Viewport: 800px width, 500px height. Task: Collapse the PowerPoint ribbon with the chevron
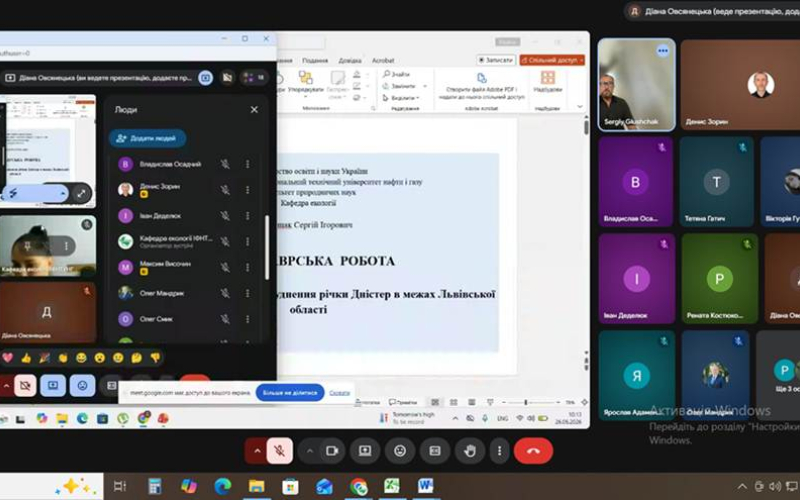pos(580,107)
